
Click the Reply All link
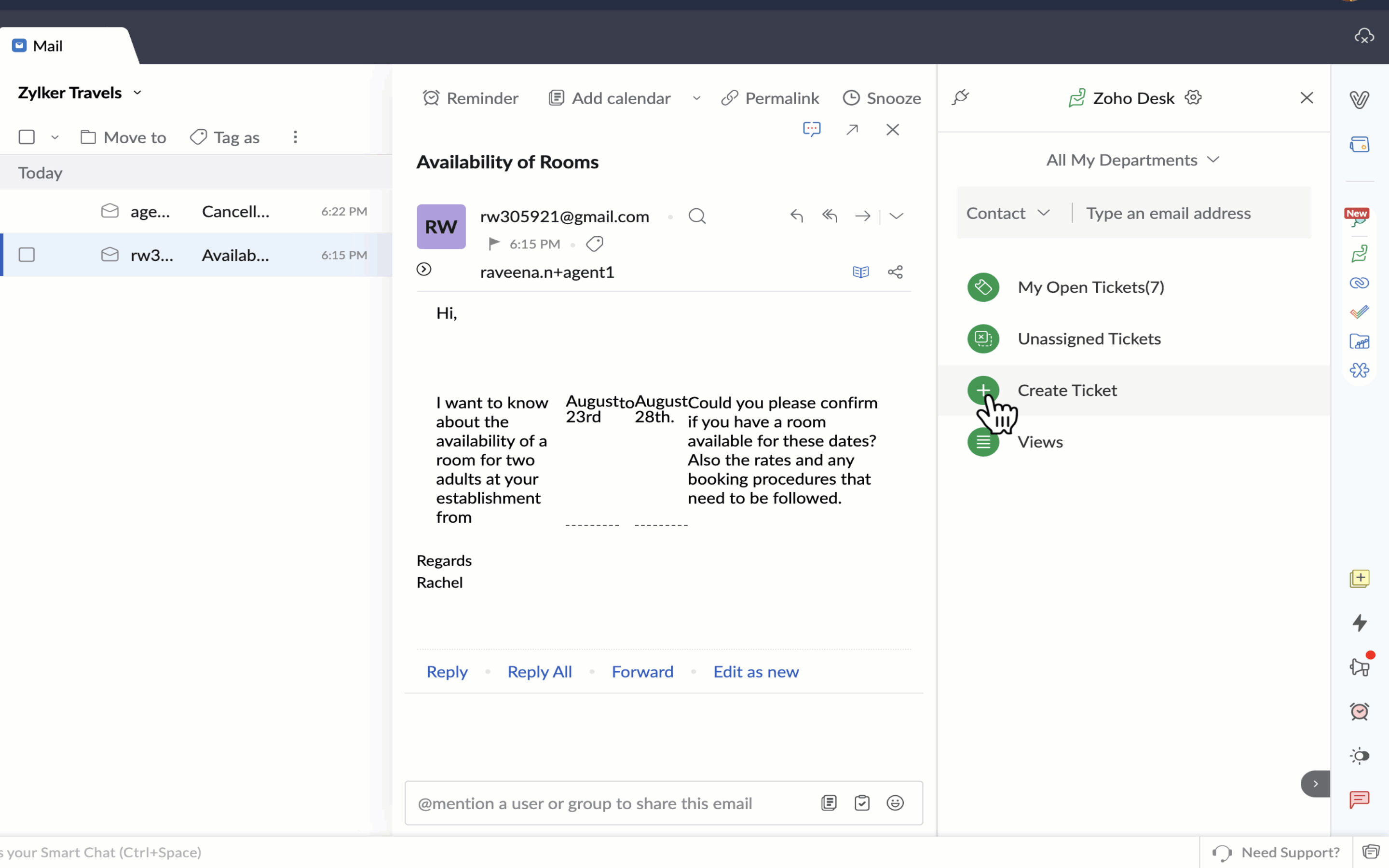tap(540, 672)
